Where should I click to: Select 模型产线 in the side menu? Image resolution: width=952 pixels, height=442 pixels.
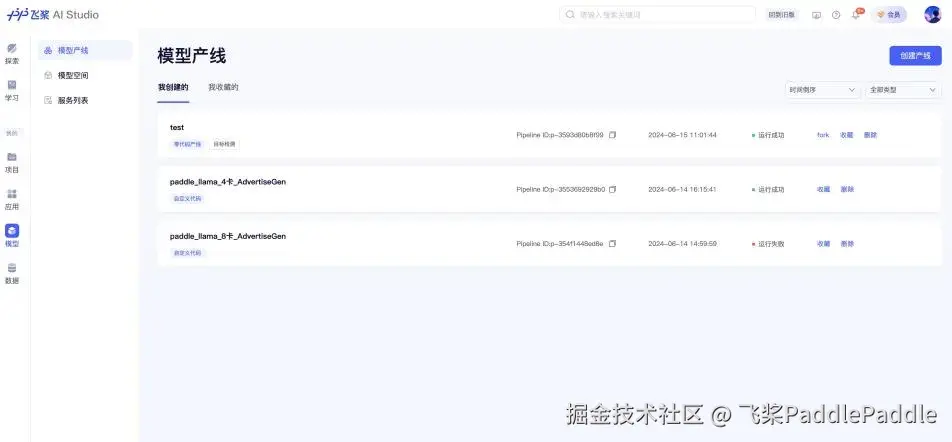(x=85, y=50)
